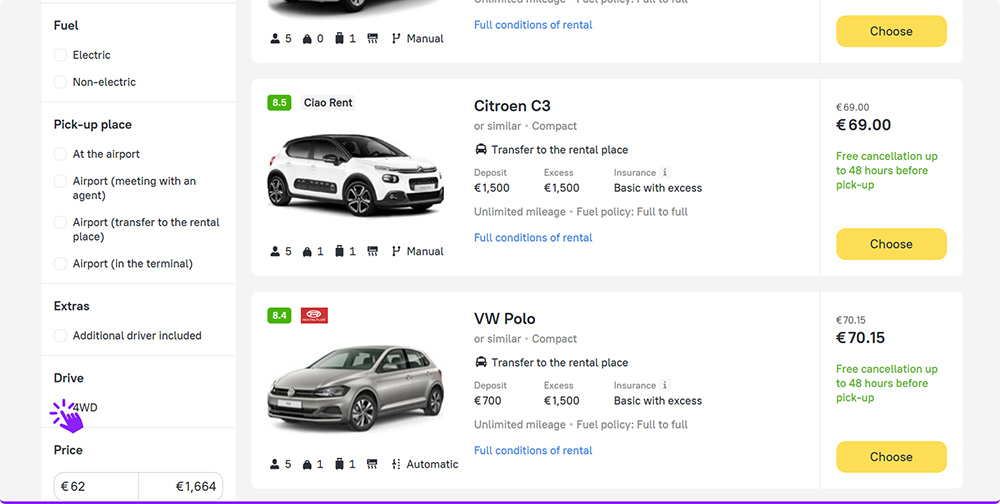Enable the Electric fuel filter
Viewport: 1000px width, 504px height.
pyautogui.click(x=61, y=55)
